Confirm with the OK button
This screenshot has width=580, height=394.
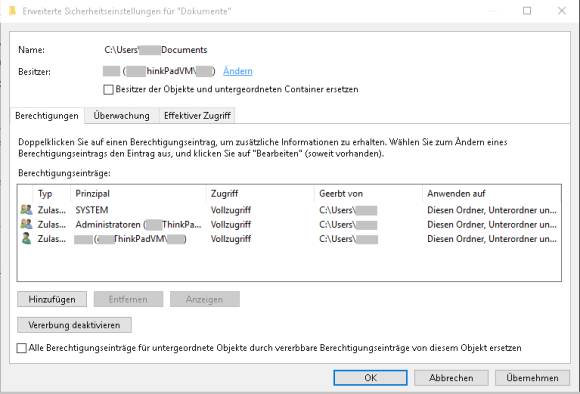point(370,378)
